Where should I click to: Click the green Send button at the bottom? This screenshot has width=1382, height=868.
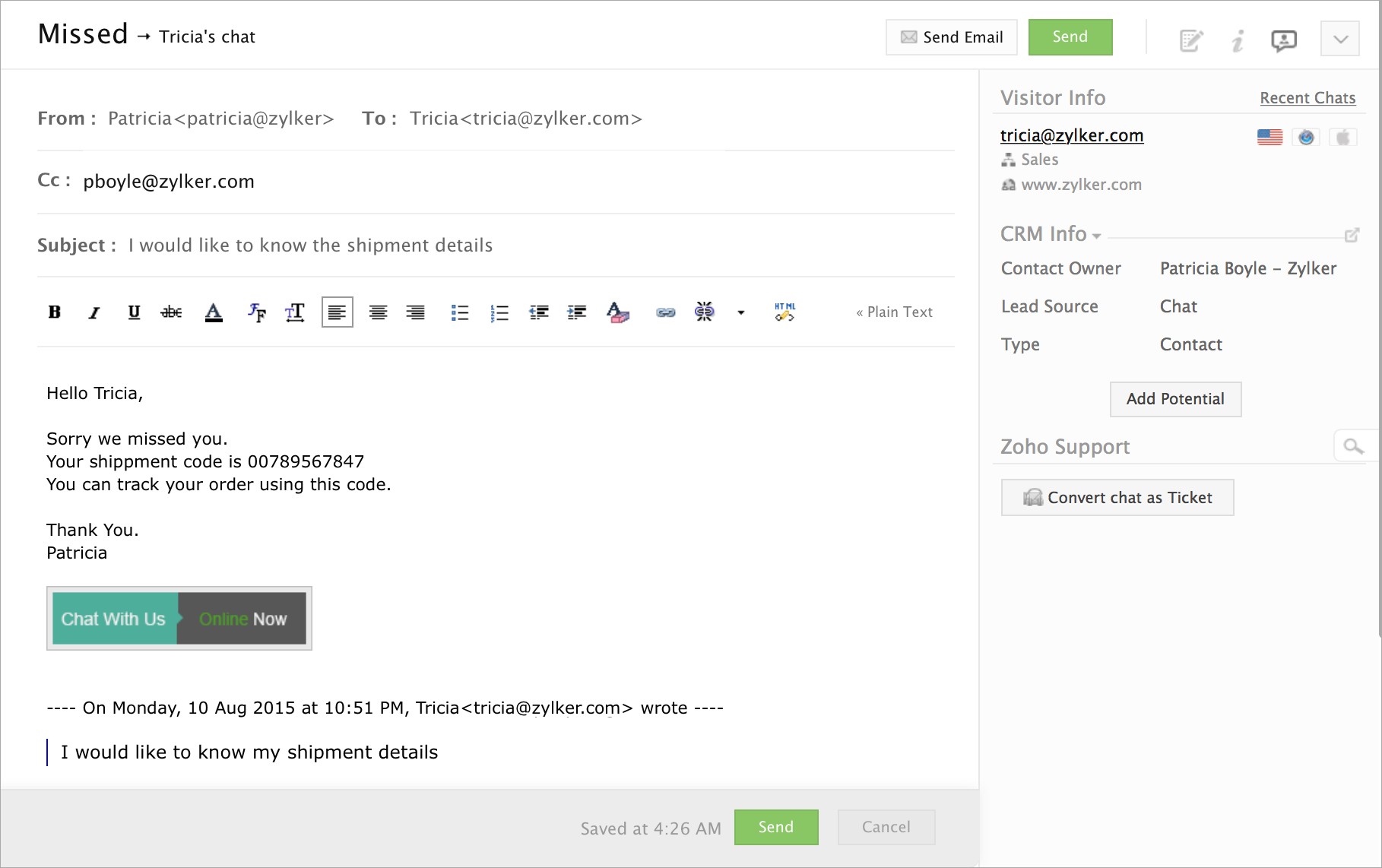776,827
